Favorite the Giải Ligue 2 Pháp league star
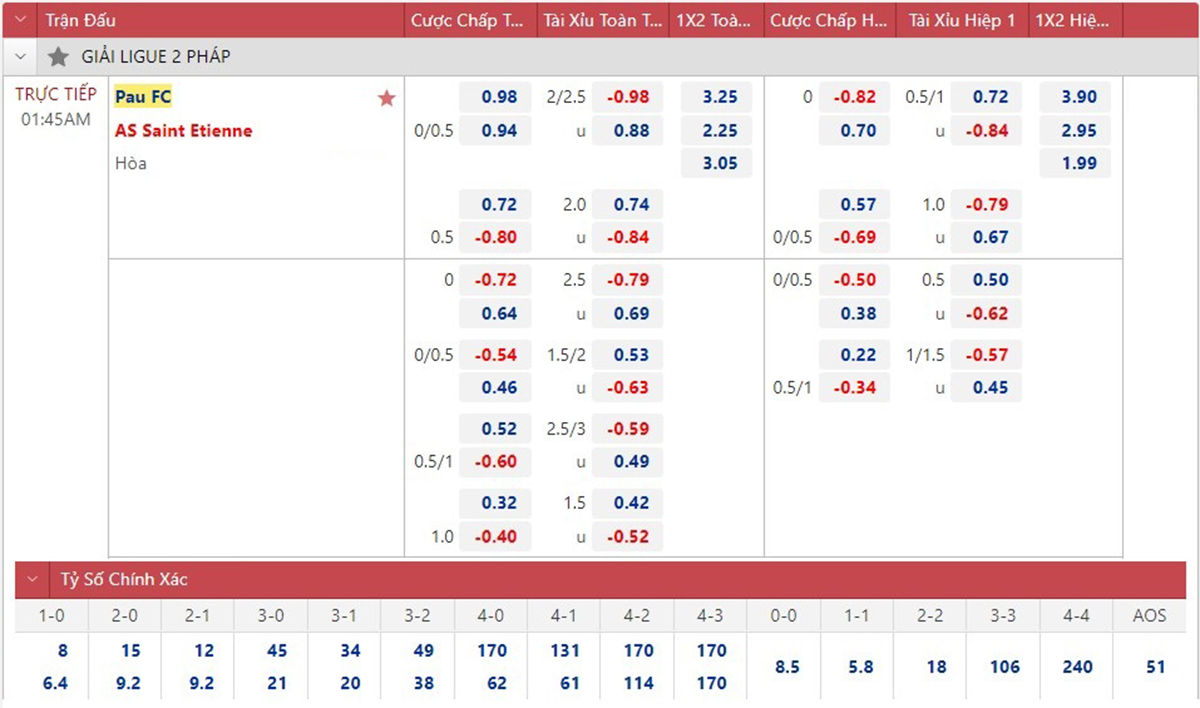Screen dimensions: 1200x708 click(58, 57)
